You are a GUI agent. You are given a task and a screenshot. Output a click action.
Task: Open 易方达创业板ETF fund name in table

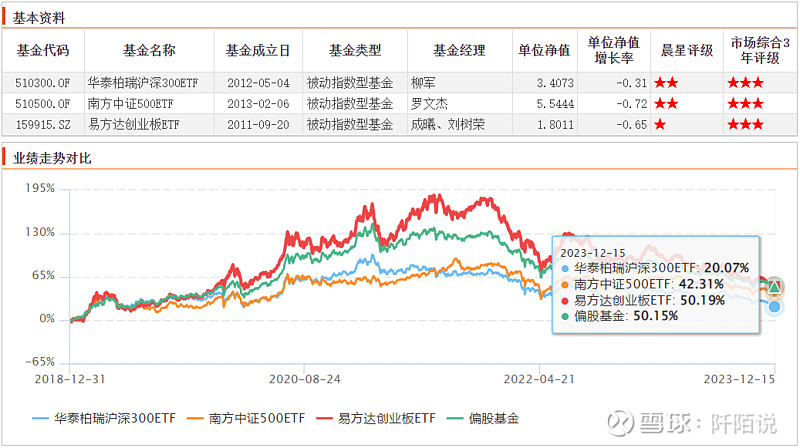click(134, 125)
